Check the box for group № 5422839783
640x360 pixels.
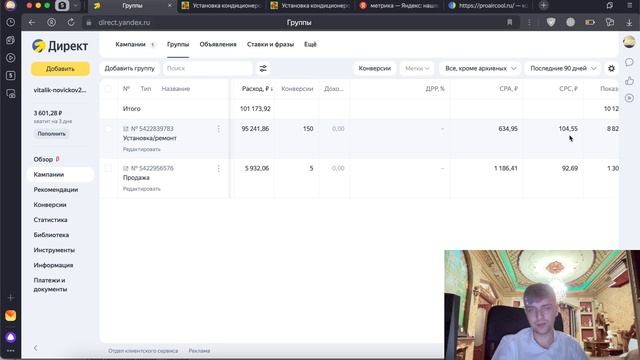(x=108, y=129)
